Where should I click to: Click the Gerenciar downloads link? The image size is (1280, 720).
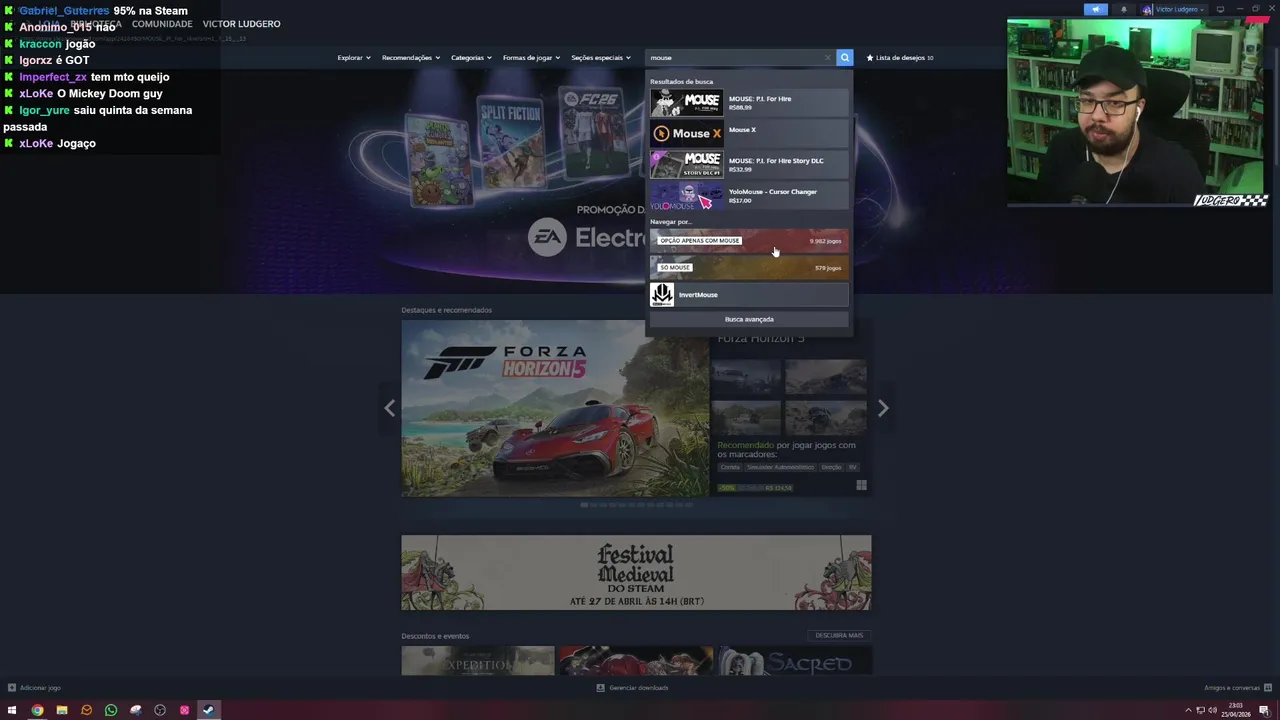[638, 688]
